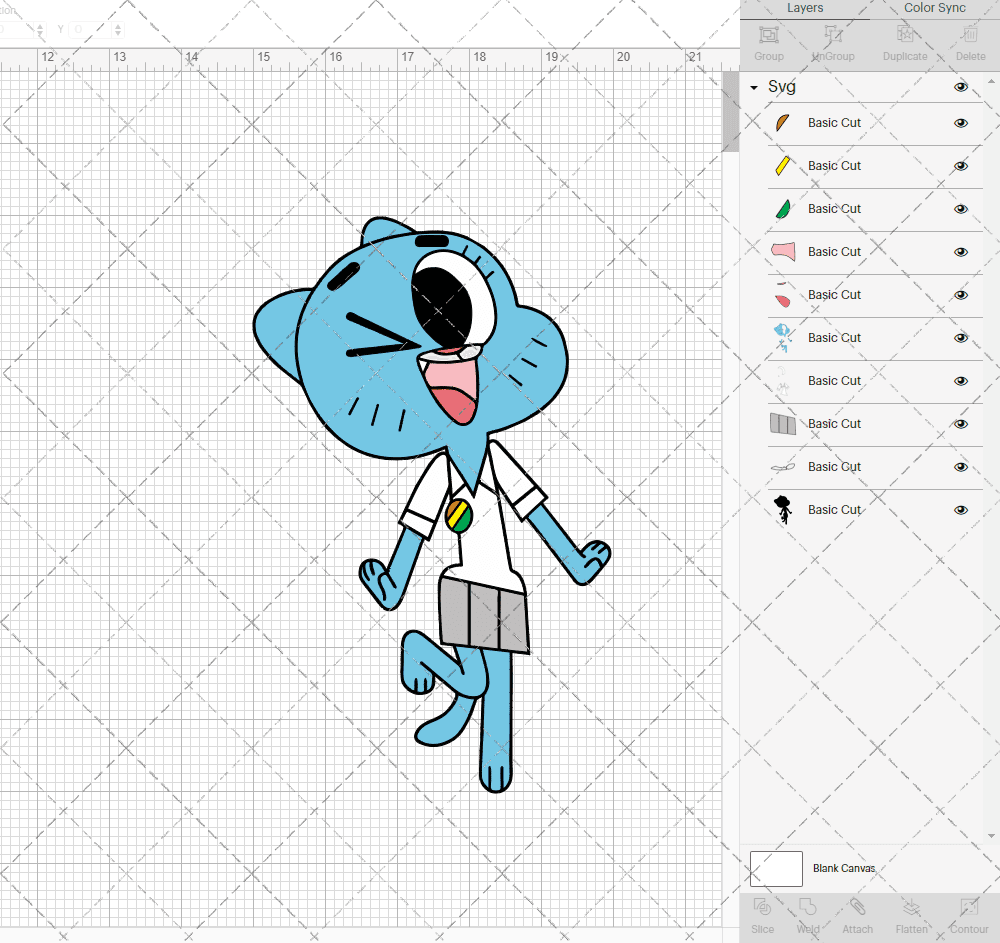Select the red tongue layer thumbnail
The height and width of the screenshot is (943, 1000).
[x=783, y=295]
